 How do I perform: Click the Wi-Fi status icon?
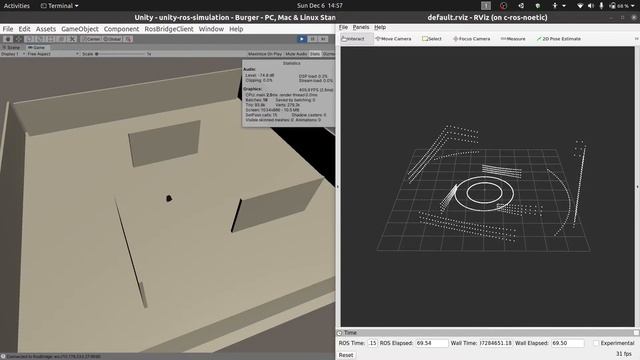tap(580, 6)
